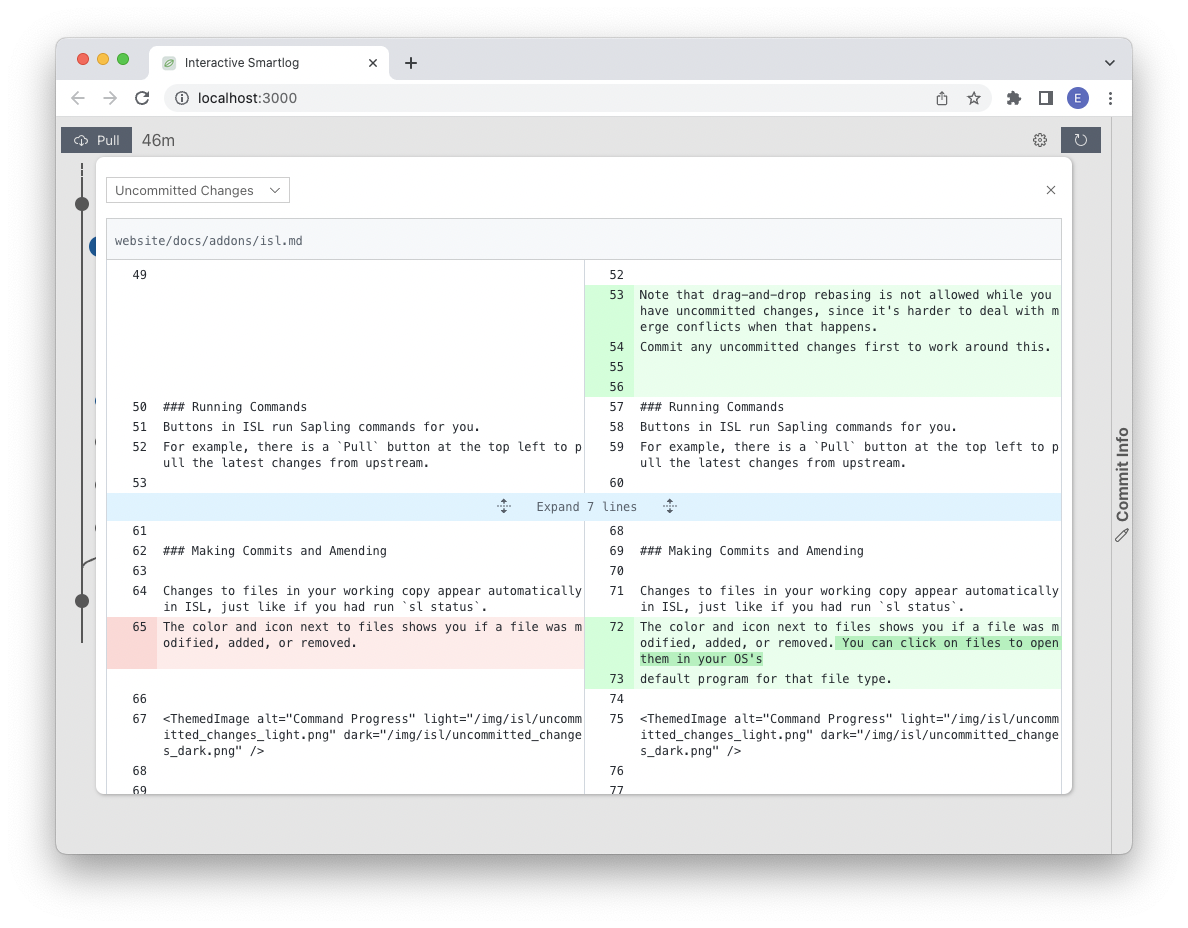Select the Interactive Smartlog tab
Image resolution: width=1188 pixels, height=928 pixels.
coord(269,63)
